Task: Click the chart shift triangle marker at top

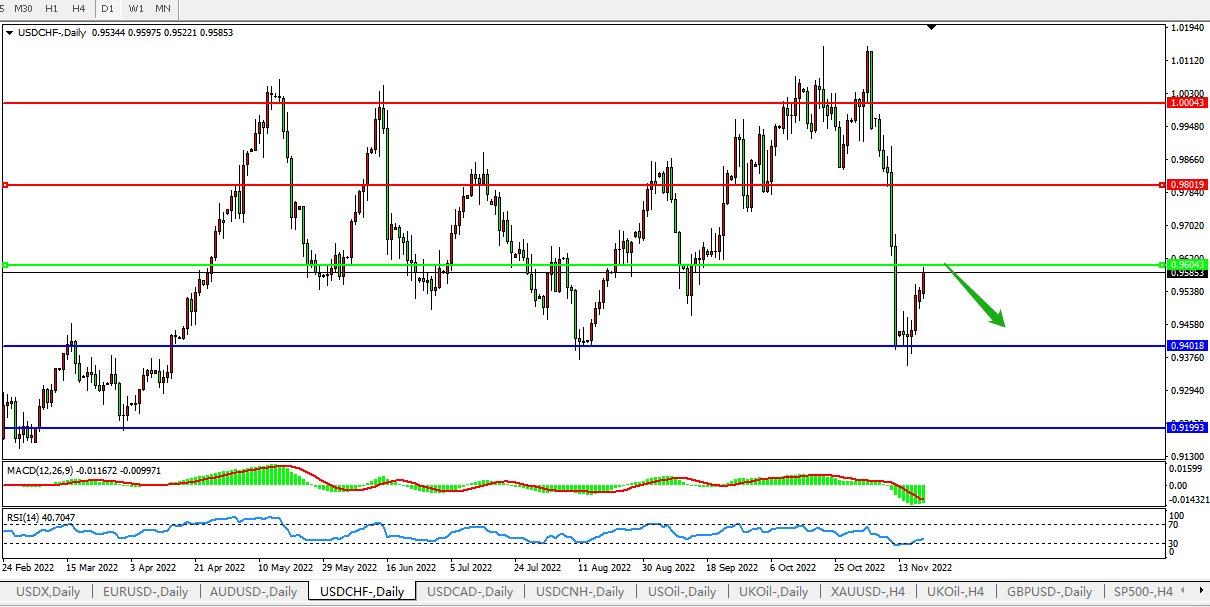Action: coord(932,28)
